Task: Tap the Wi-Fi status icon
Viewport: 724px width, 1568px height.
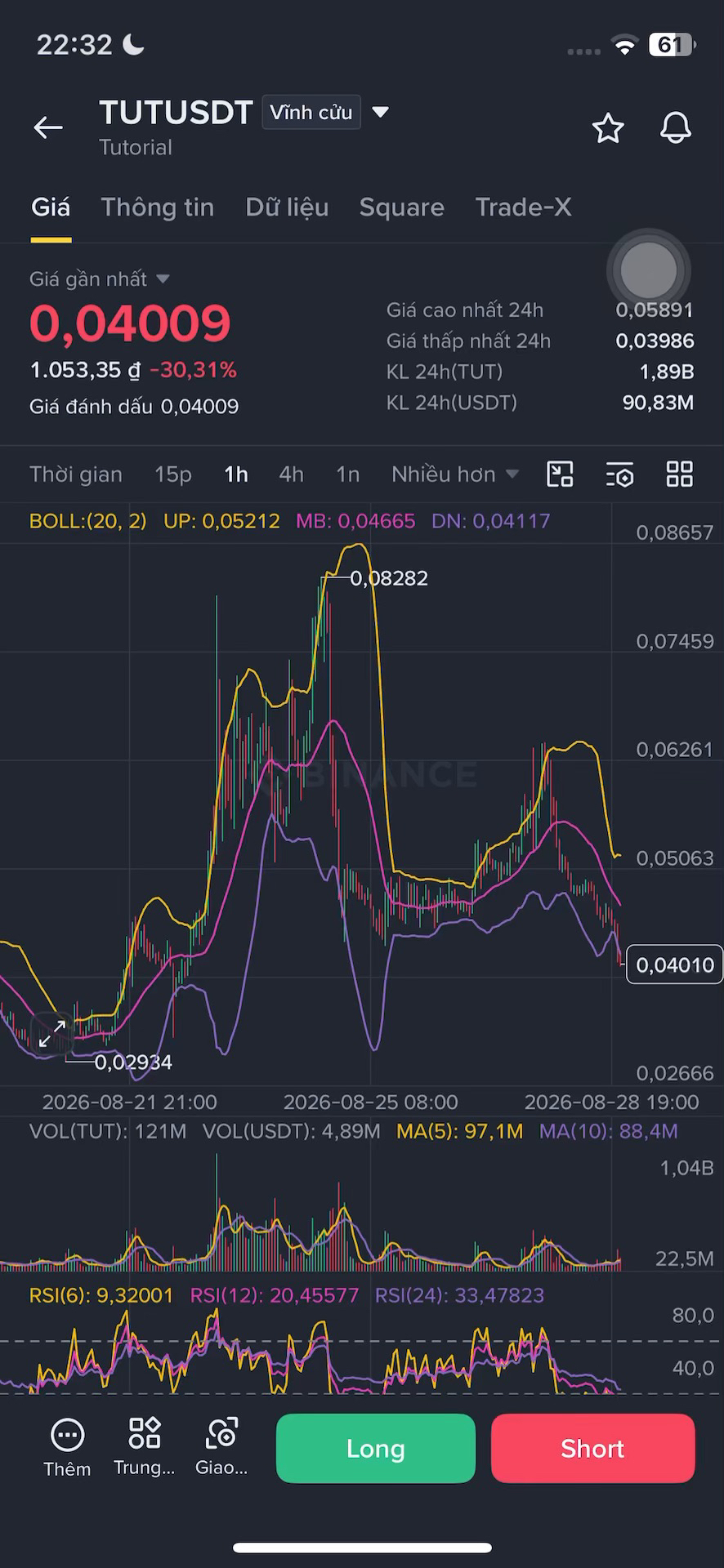Action: point(624,46)
